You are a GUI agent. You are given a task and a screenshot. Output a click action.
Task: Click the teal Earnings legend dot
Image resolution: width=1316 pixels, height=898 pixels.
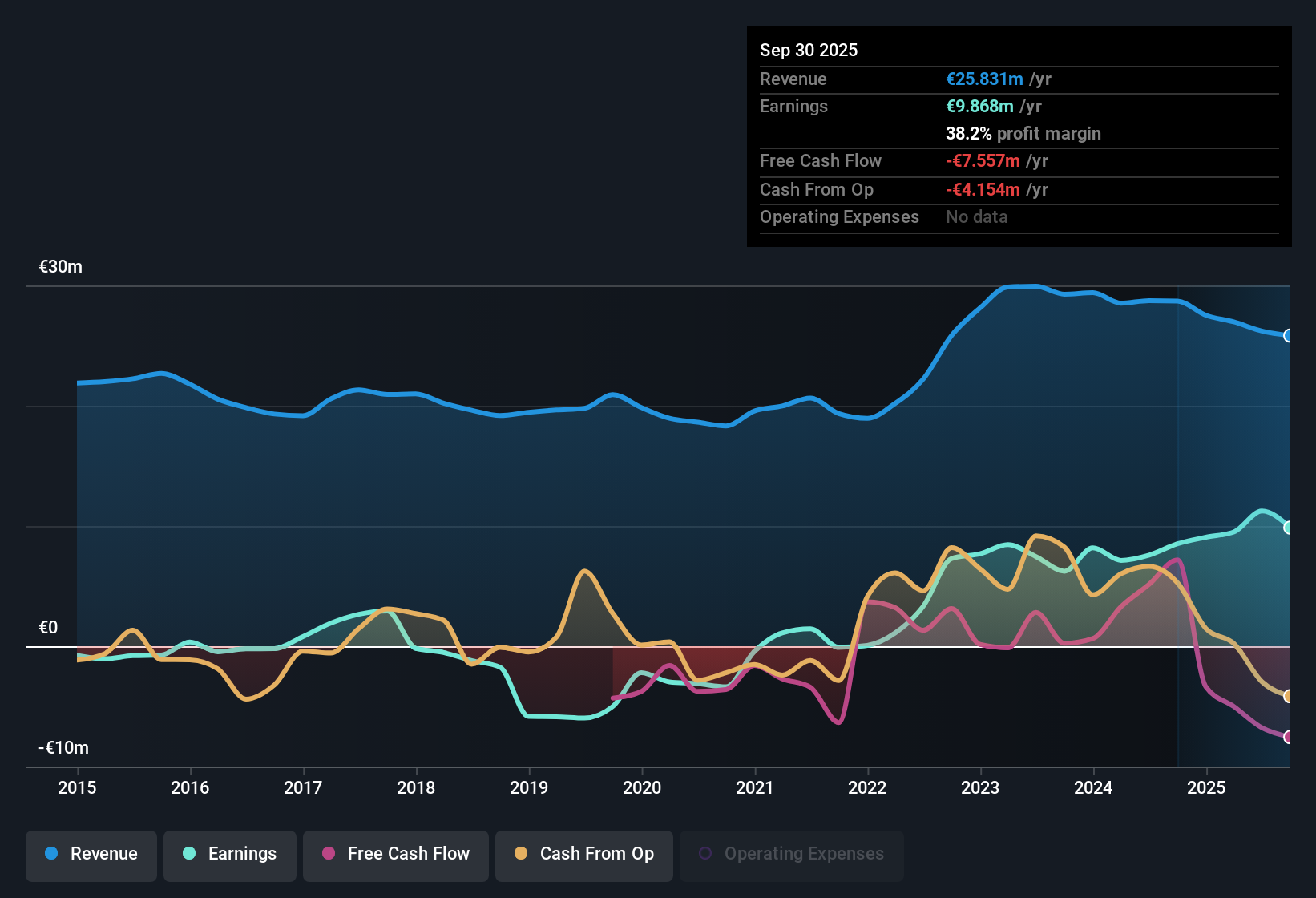point(189,854)
